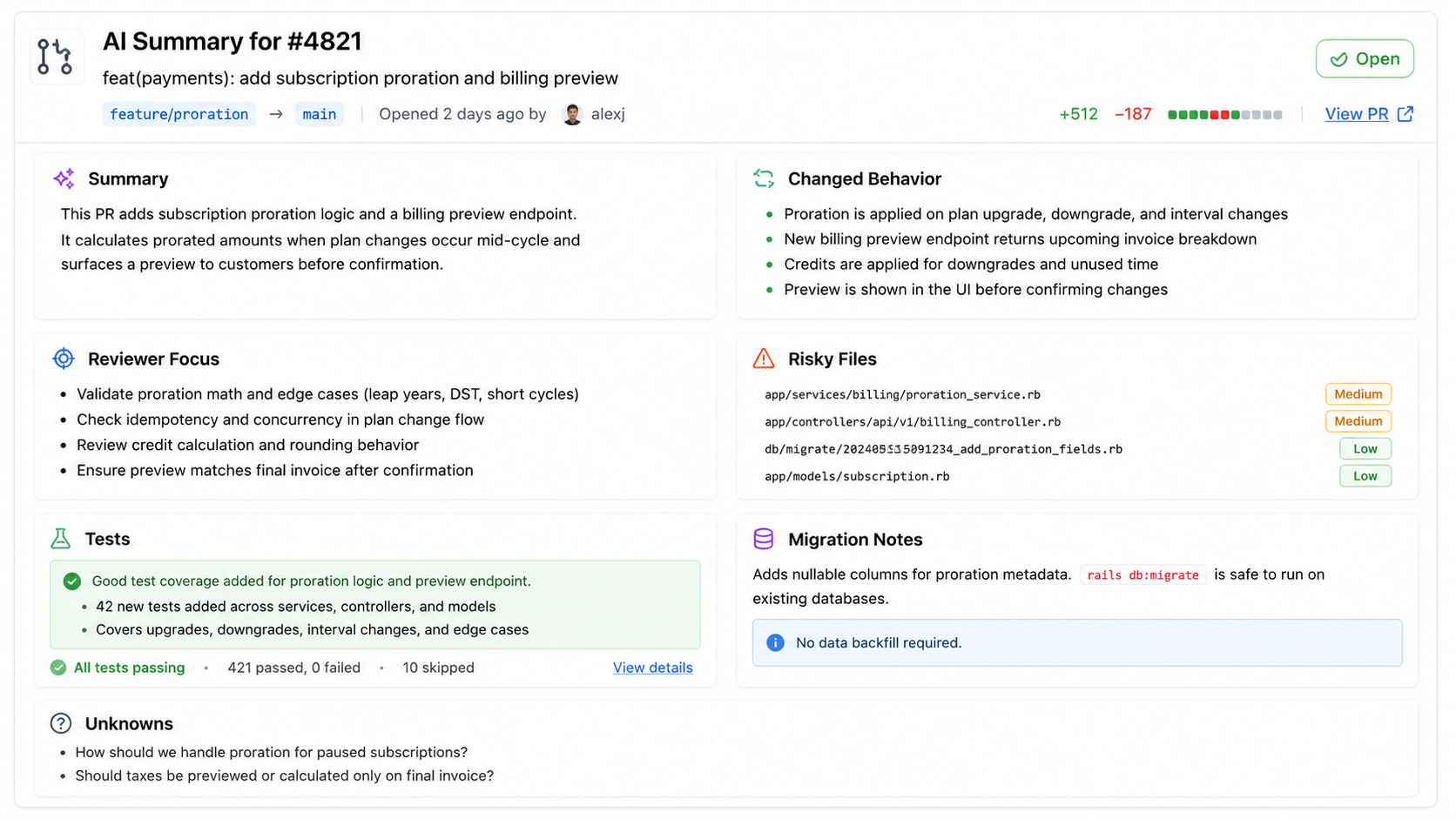The width and height of the screenshot is (1456, 819).
Task: Click the Migration Notes section heading
Action: (x=855, y=539)
